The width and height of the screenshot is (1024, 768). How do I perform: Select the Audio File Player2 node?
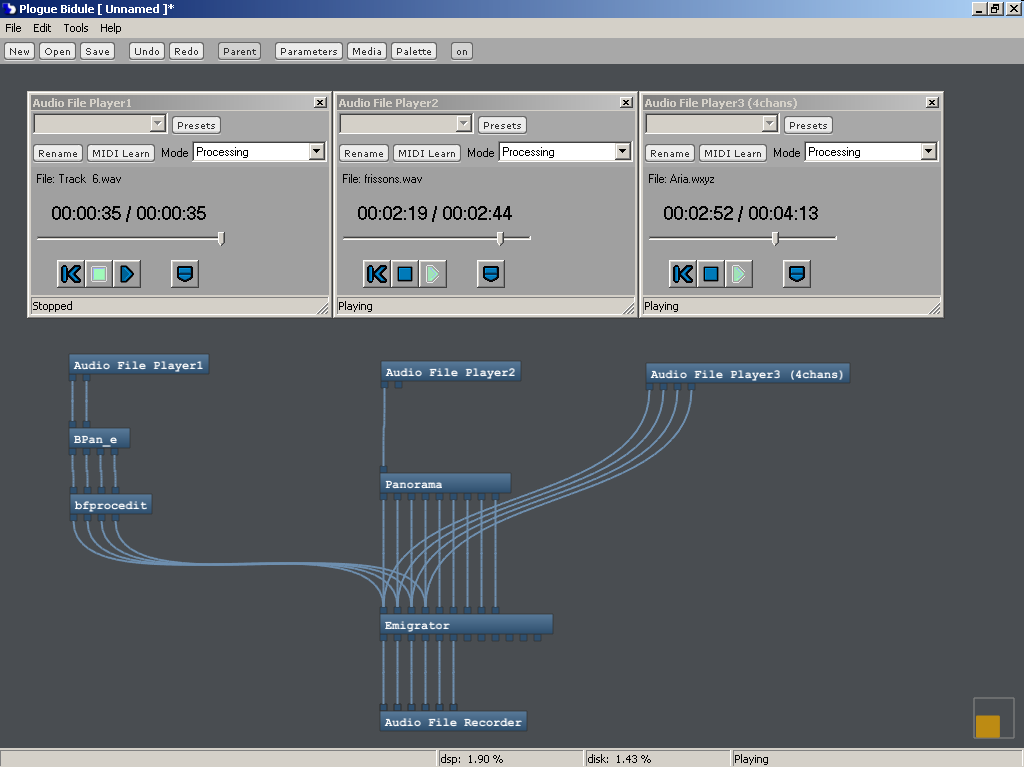point(450,372)
